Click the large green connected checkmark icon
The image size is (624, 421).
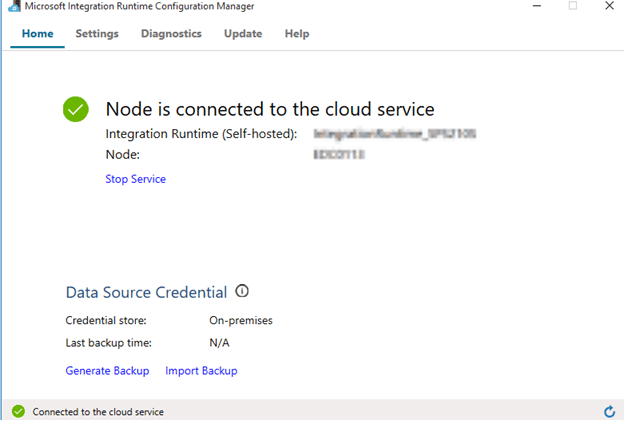coord(76,109)
